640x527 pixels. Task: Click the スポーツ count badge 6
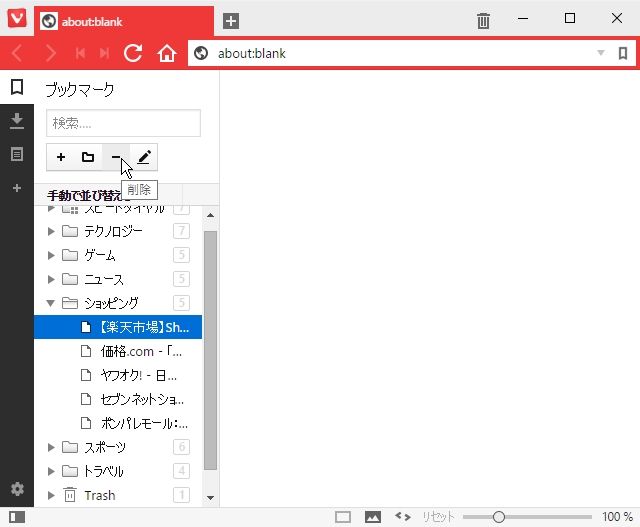click(181, 447)
